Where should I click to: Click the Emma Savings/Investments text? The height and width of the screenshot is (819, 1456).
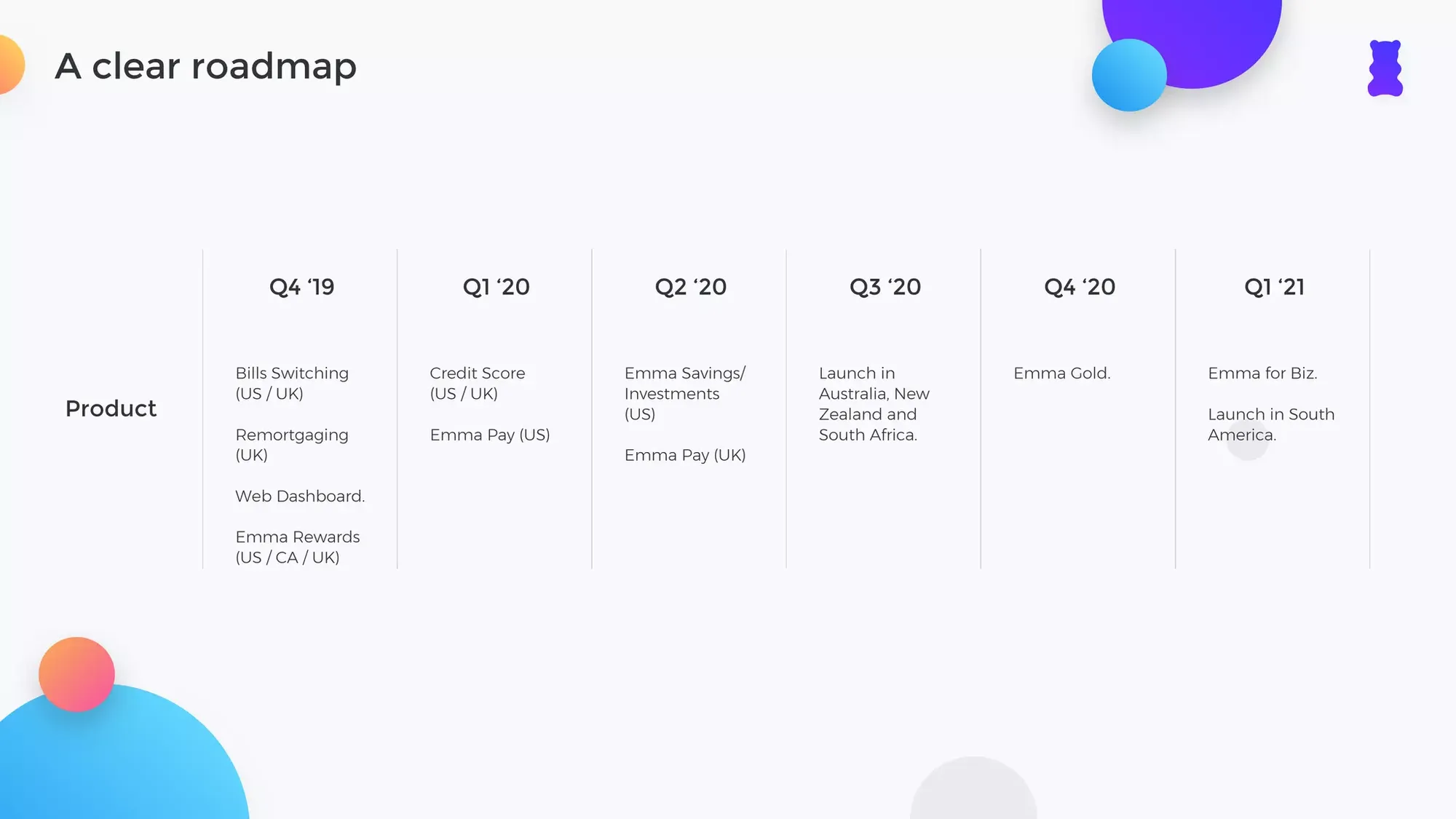[685, 393]
